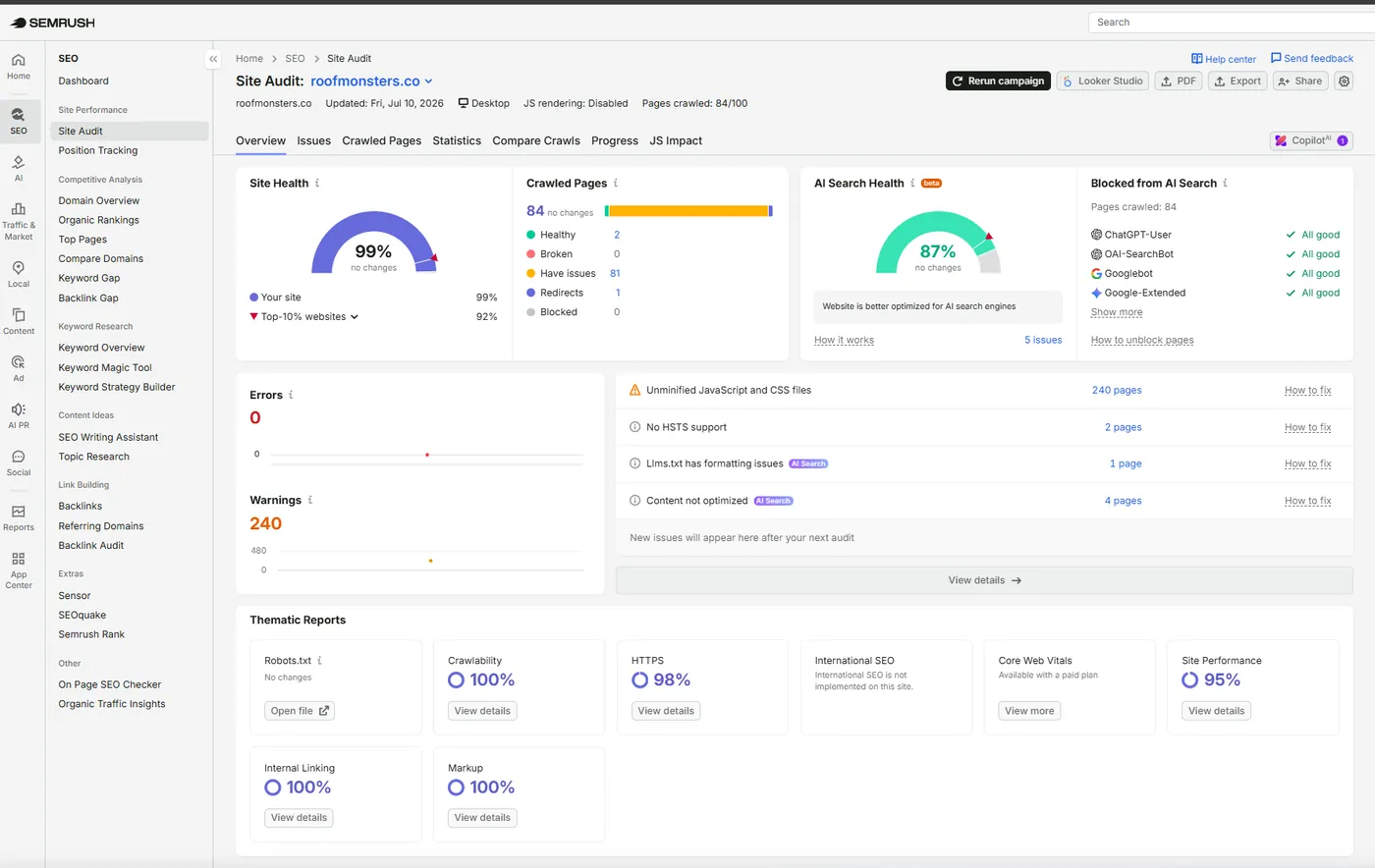
Task: Click the AI Search Health 87% gauge
Action: 938,243
